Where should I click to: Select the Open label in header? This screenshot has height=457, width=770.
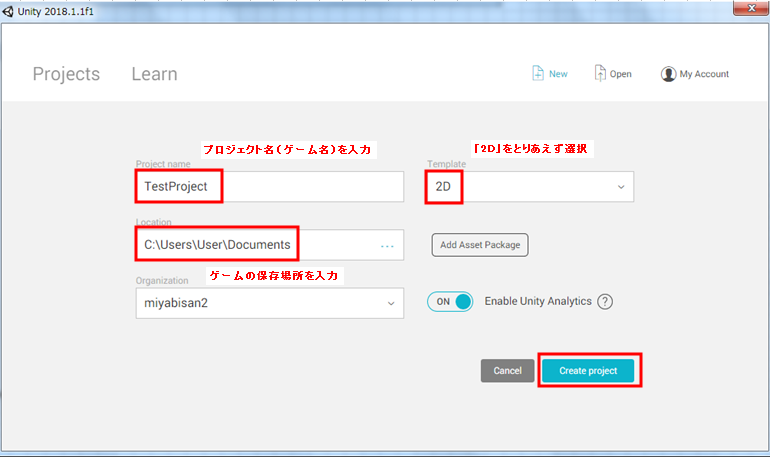coord(621,74)
